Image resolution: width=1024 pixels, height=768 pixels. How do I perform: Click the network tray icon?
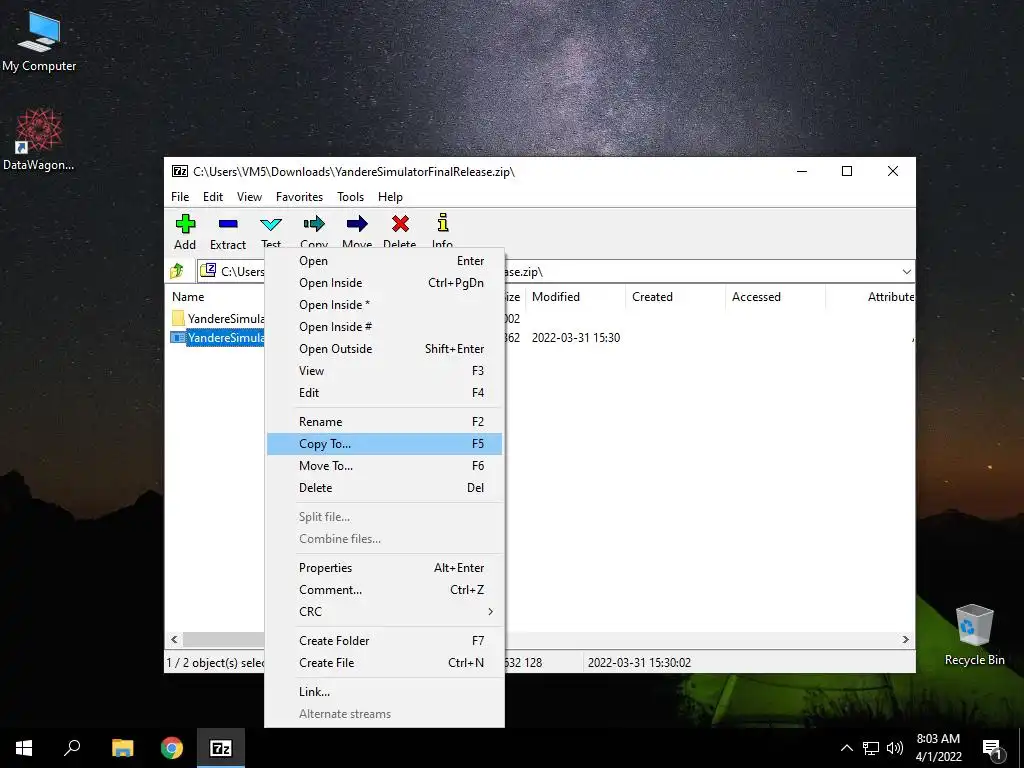coord(871,748)
